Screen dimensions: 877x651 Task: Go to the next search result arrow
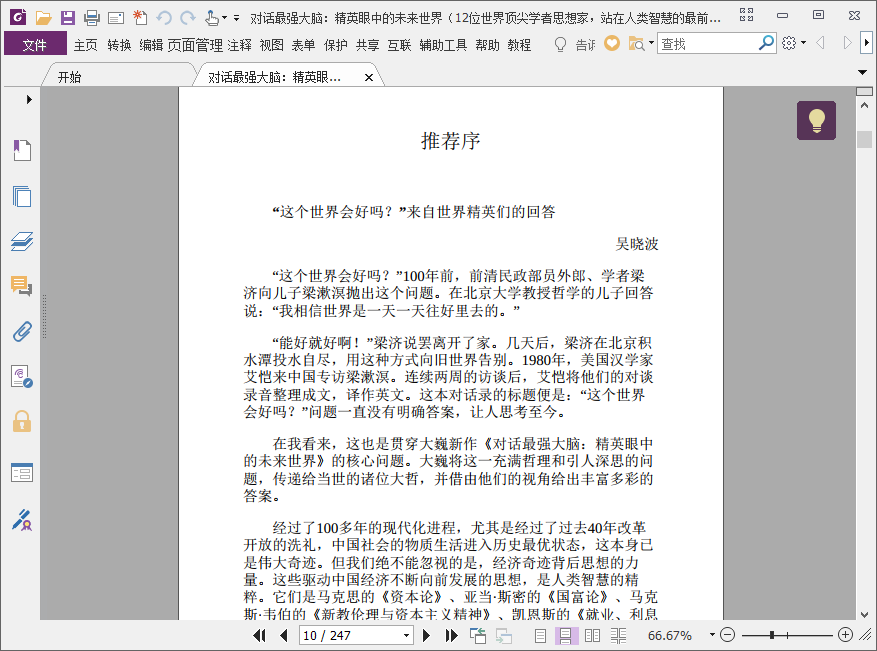click(847, 43)
